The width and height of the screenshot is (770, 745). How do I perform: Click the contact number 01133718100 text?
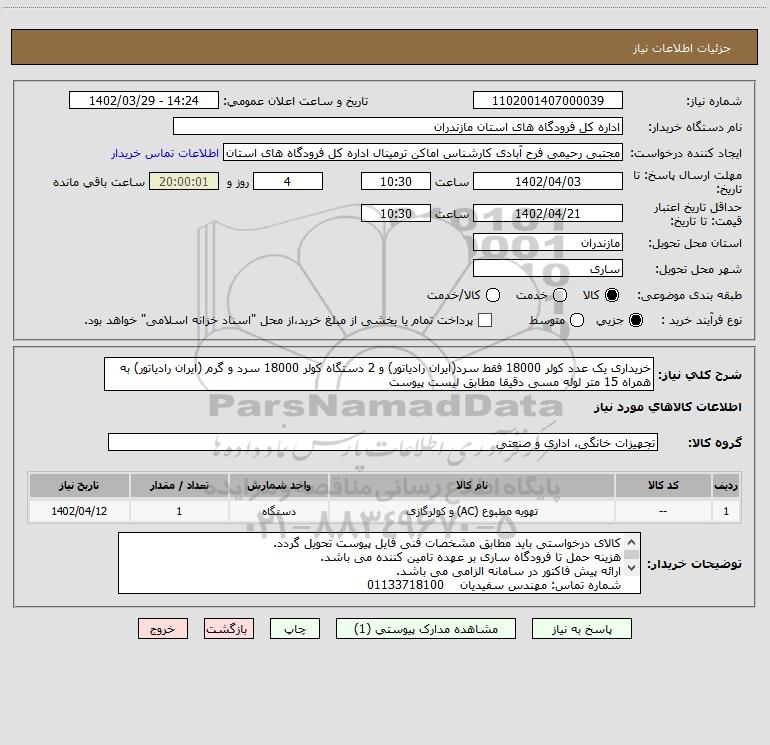[x=405, y=585]
